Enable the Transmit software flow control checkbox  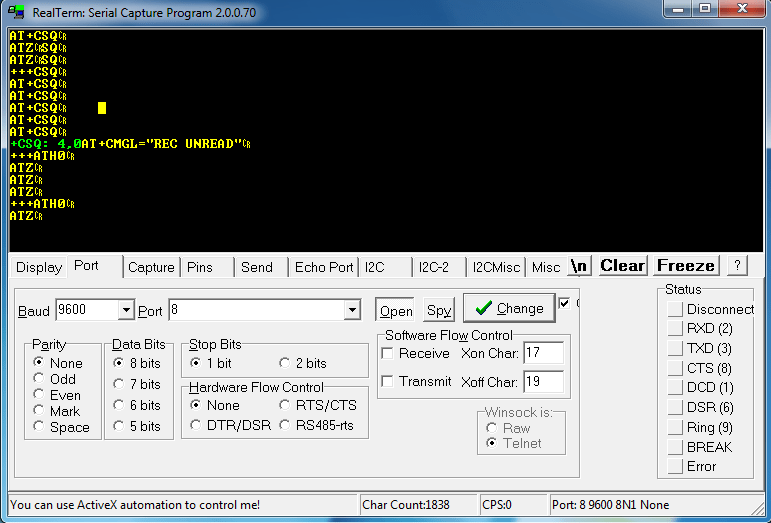click(388, 381)
